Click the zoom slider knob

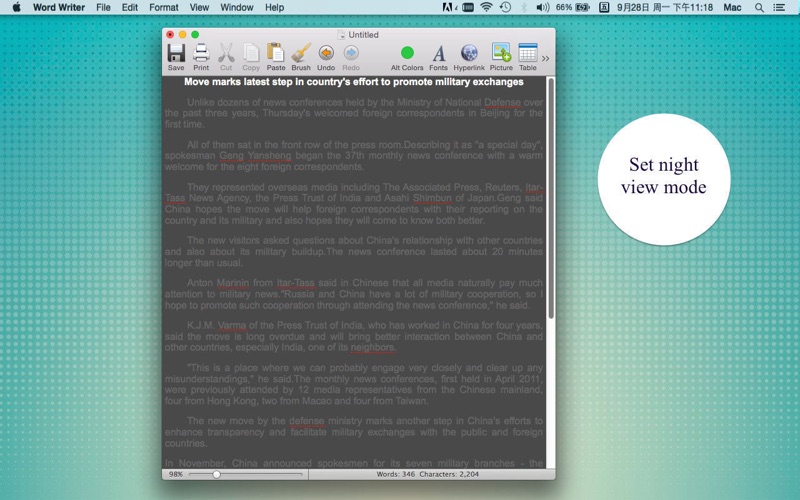(x=216, y=474)
